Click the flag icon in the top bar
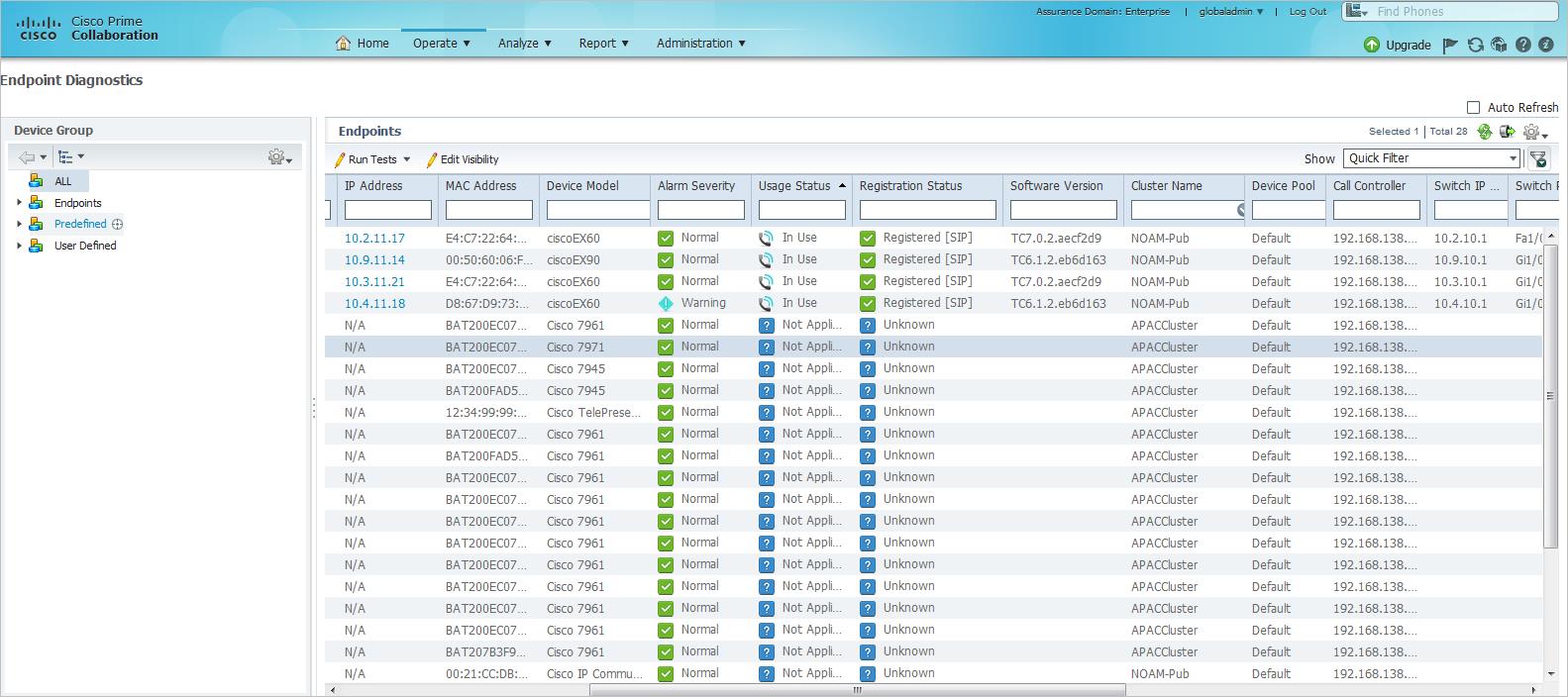This screenshot has height=697, width=1568. click(x=1451, y=45)
